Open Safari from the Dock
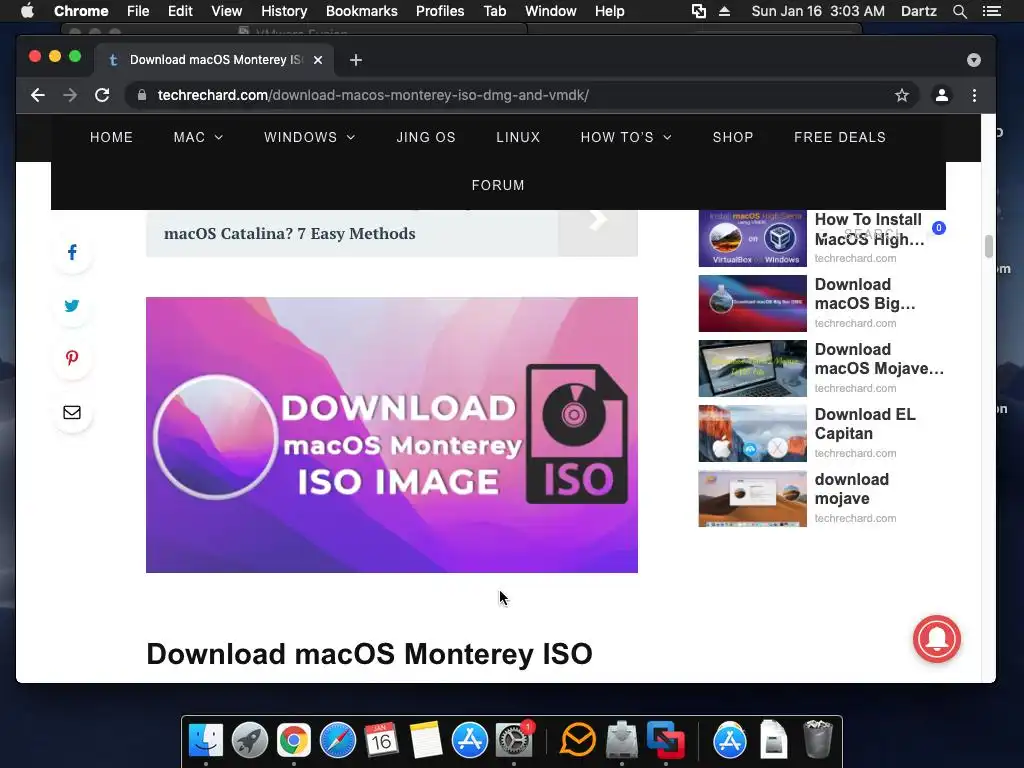The width and height of the screenshot is (1024, 768). click(x=338, y=741)
